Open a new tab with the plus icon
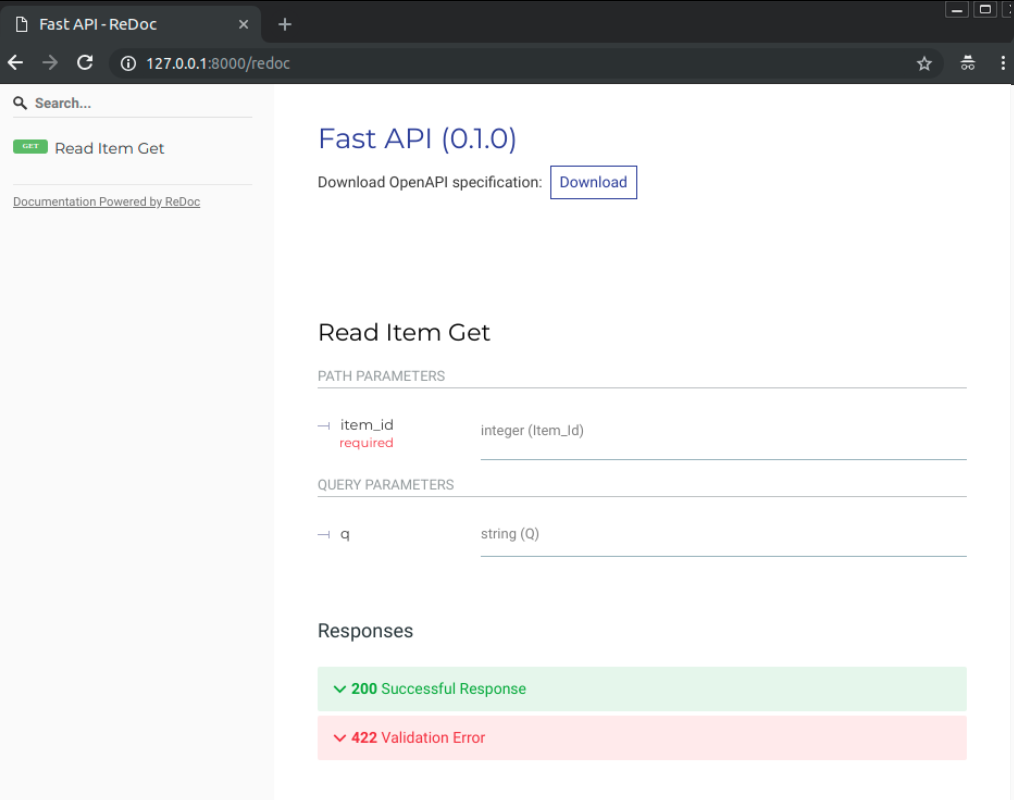The height and width of the screenshot is (800, 1014). 285,25
